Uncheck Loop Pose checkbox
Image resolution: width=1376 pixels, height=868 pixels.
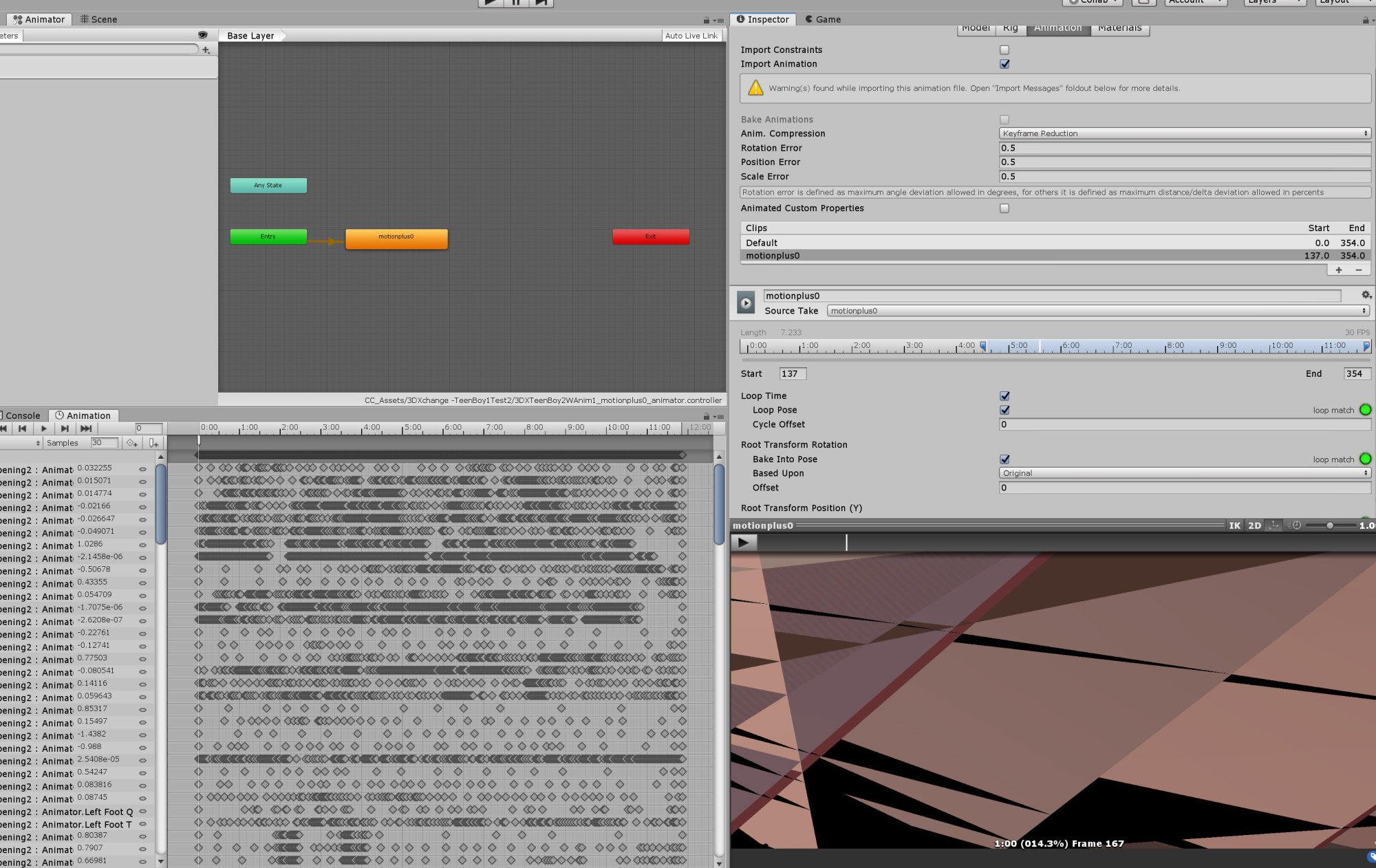click(1004, 410)
